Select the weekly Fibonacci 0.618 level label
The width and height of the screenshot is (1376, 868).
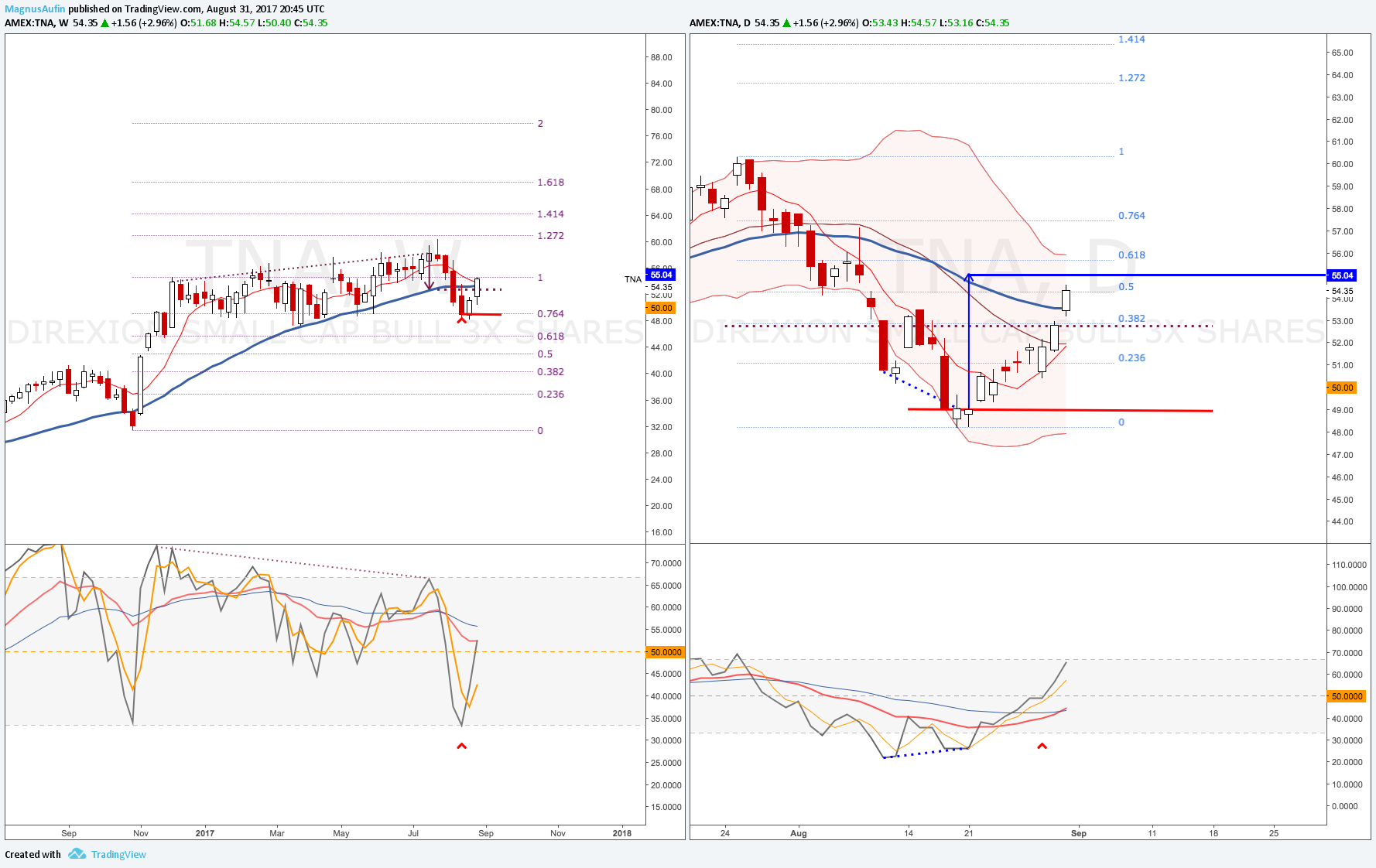point(551,337)
